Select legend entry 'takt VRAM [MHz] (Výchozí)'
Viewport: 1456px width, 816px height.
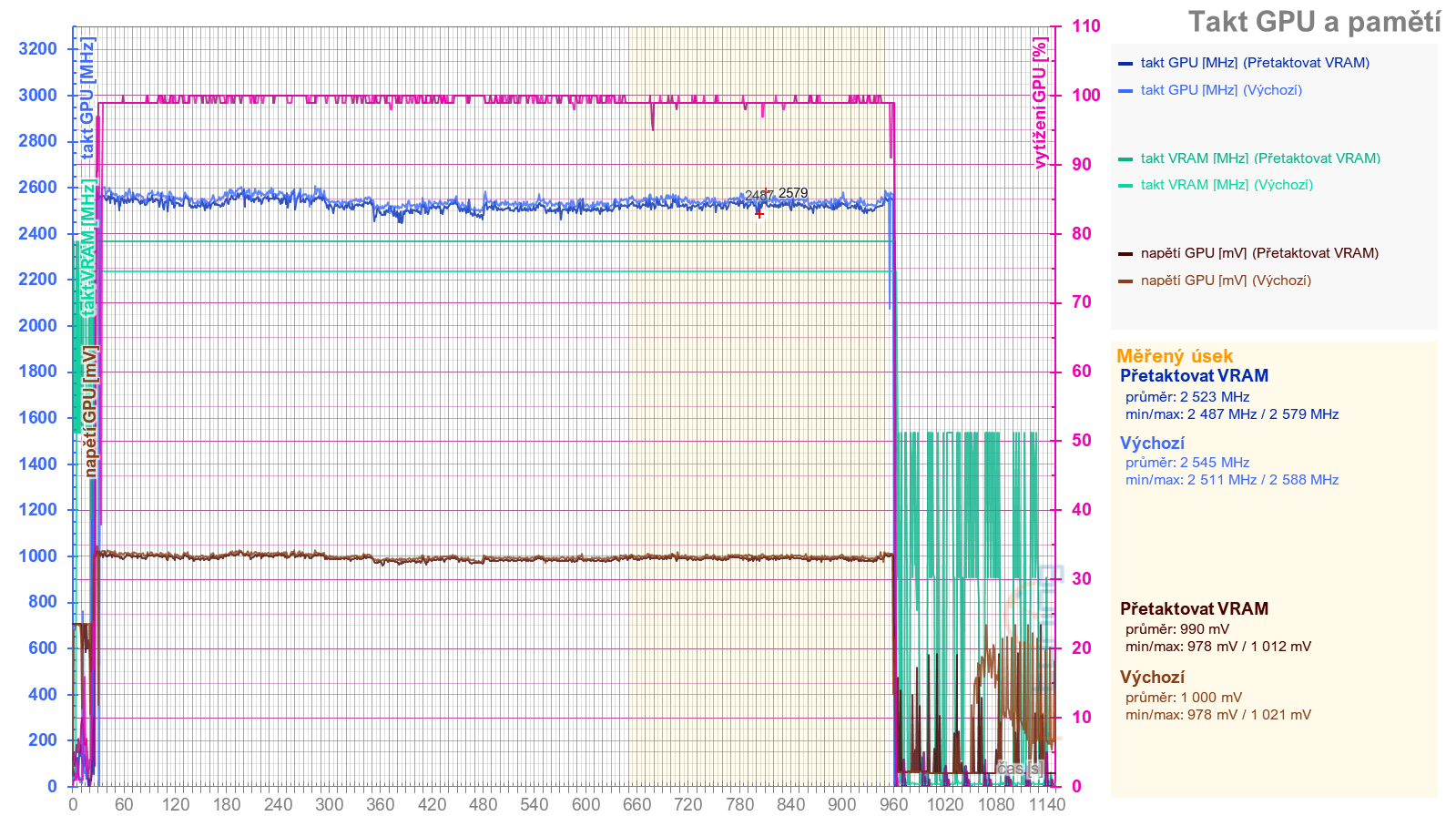pos(1227,185)
